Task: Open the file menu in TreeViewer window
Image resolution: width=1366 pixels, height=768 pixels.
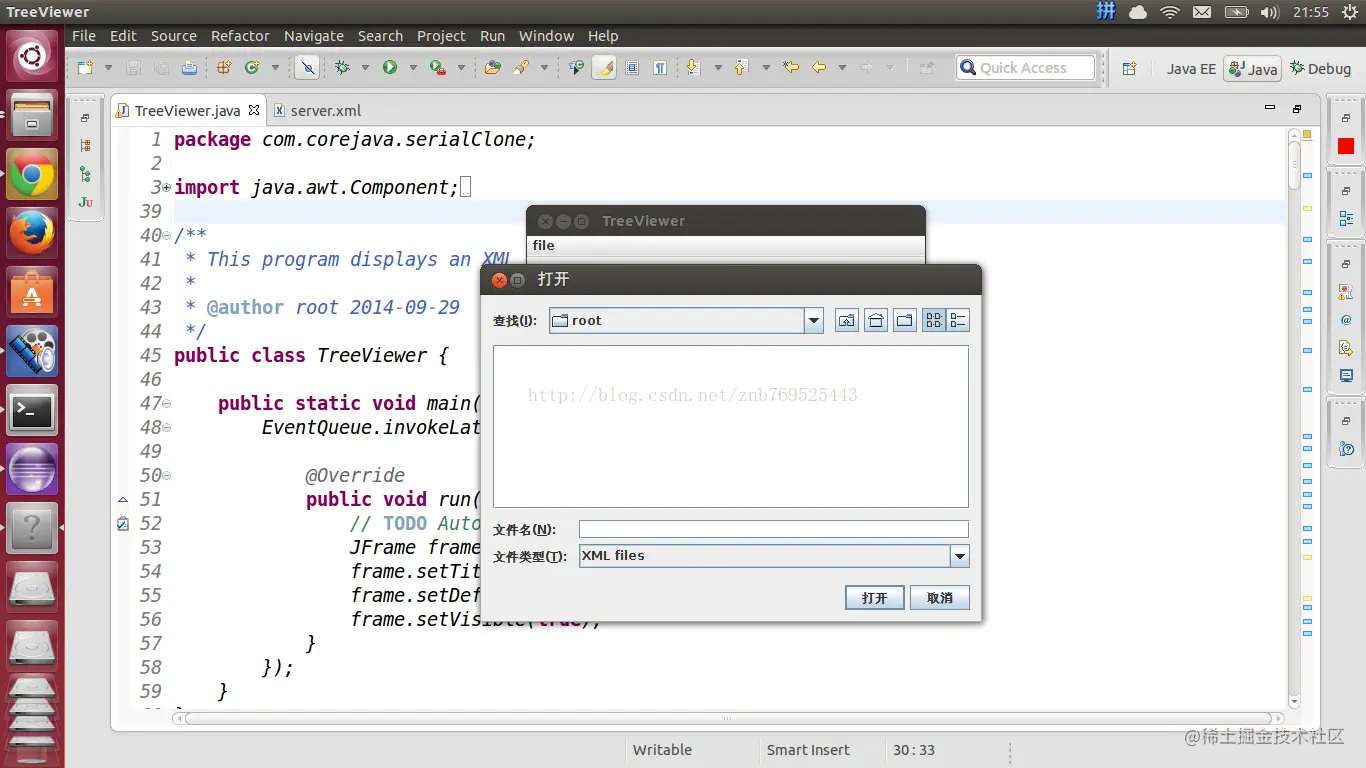Action: coord(543,246)
